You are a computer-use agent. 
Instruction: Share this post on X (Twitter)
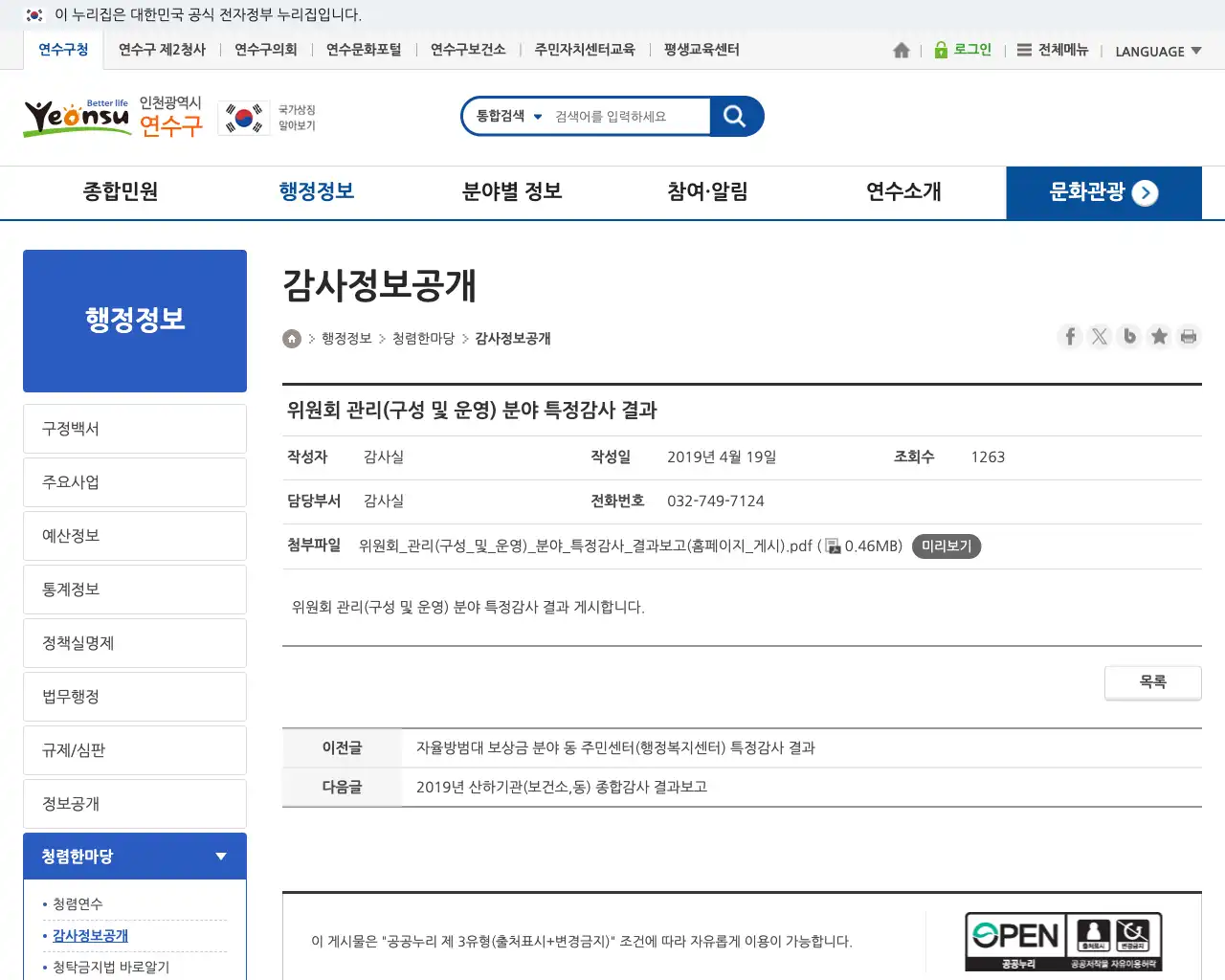pos(1100,336)
